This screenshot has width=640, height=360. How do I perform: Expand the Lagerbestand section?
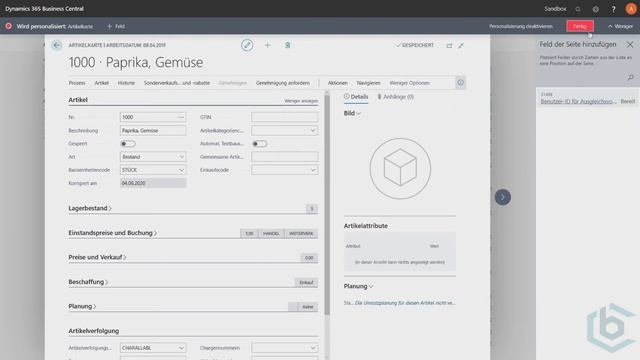(x=90, y=208)
